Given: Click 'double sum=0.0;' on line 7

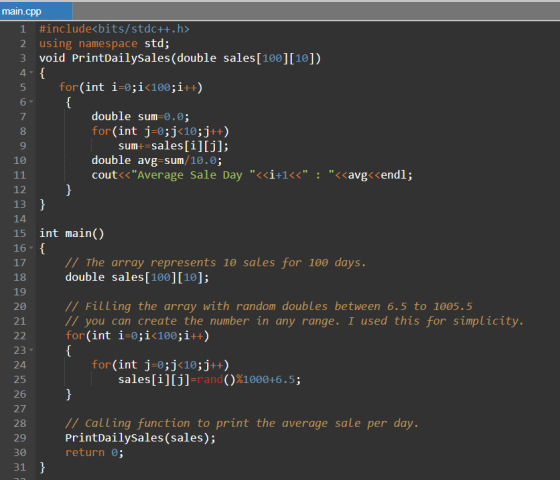Looking at the screenshot, I should click(140, 117).
